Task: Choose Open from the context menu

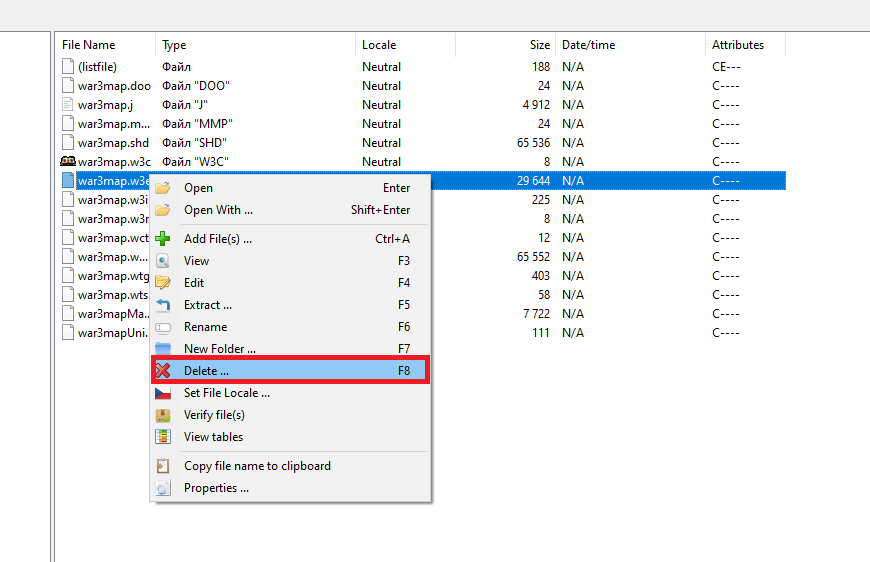Action: (290, 188)
